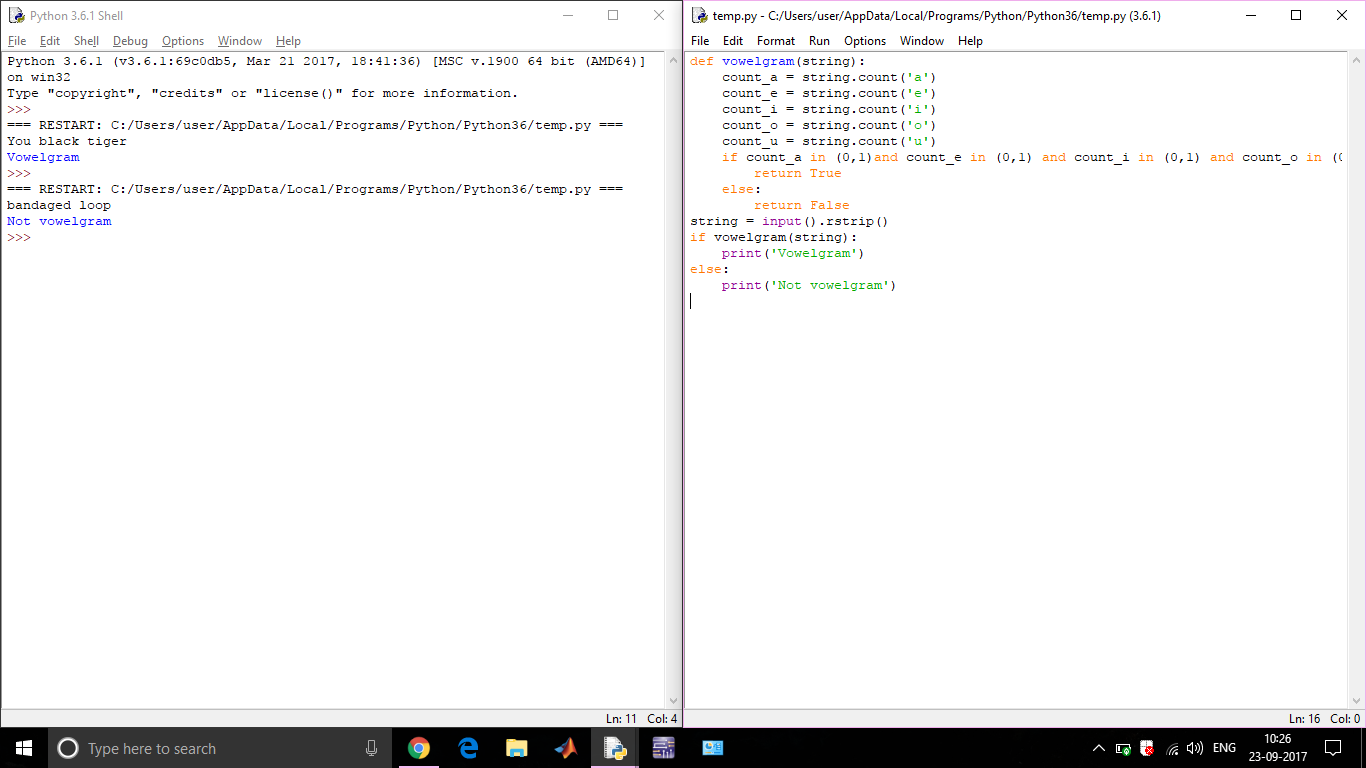This screenshot has width=1366, height=768.
Task: Maximize the temp.py editor window
Action: [x=1296, y=16]
